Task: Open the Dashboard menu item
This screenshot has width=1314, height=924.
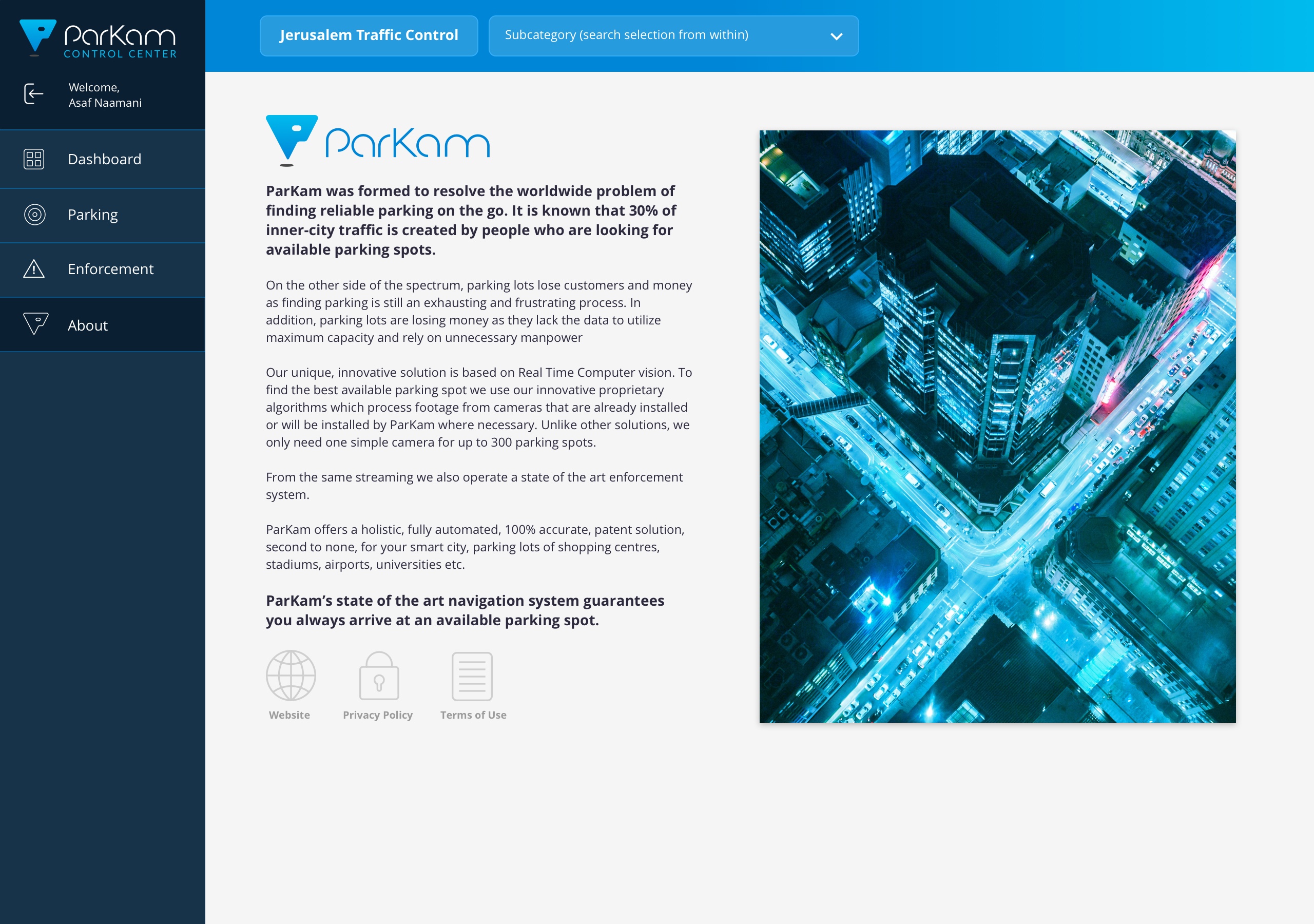Action: [103, 159]
